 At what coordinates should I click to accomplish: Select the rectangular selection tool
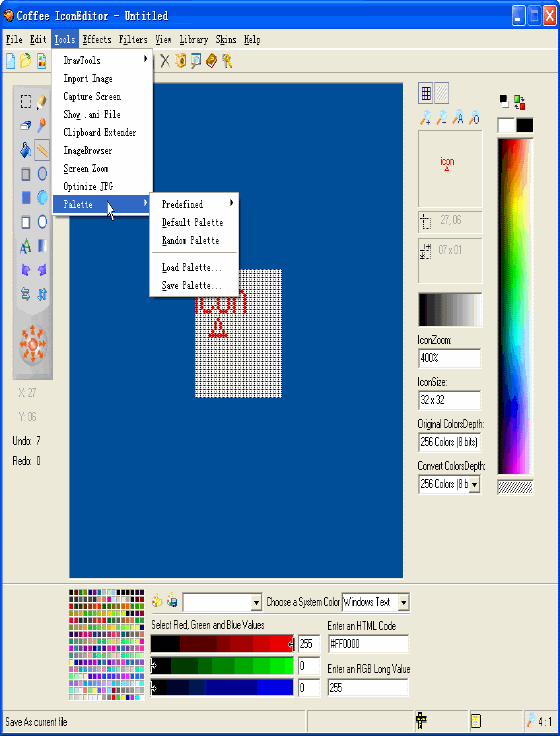26,101
